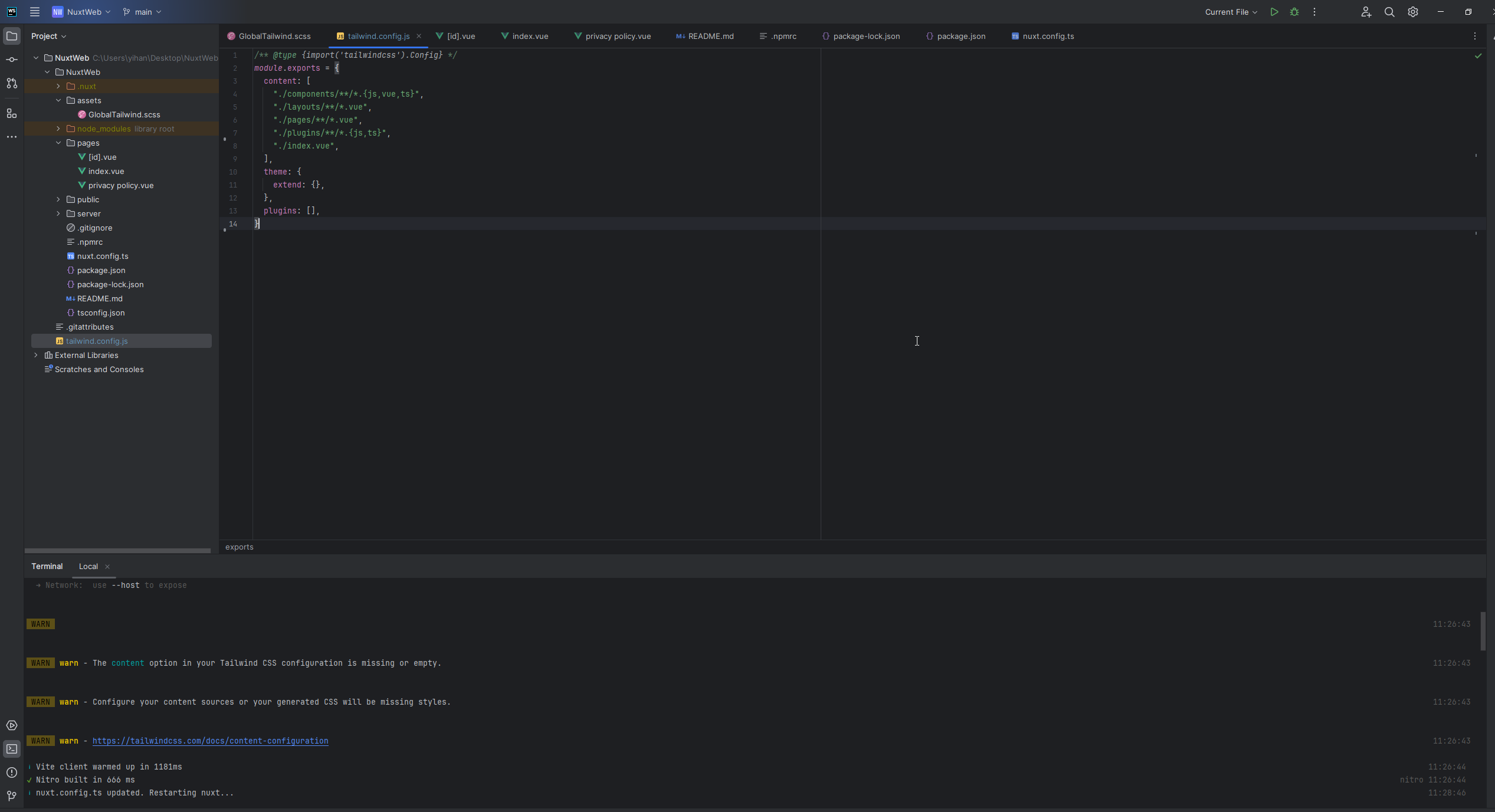Start the Debug session with the bug icon

coord(1294,12)
